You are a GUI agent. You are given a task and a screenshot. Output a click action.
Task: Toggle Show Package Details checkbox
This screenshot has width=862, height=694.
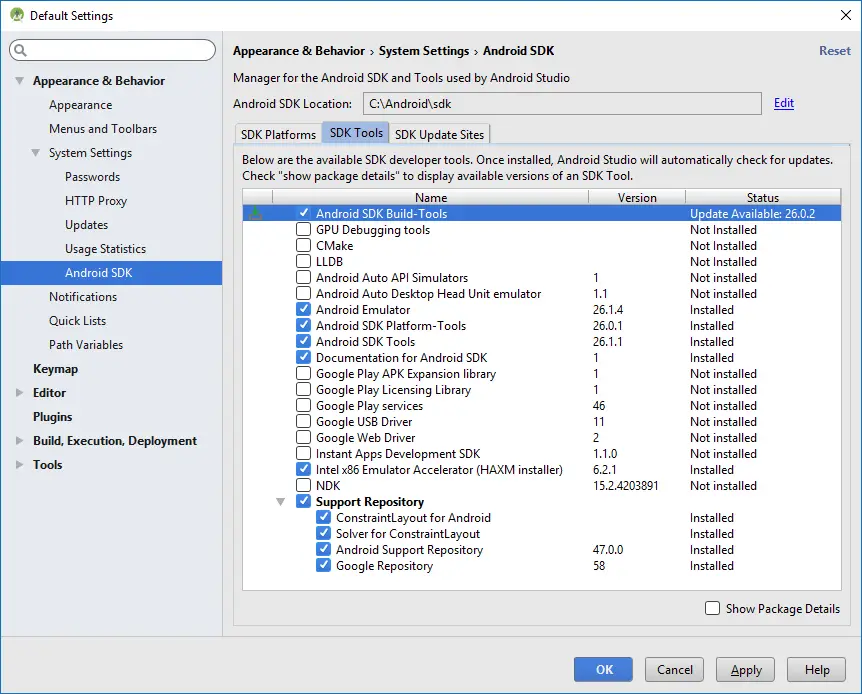coord(712,608)
